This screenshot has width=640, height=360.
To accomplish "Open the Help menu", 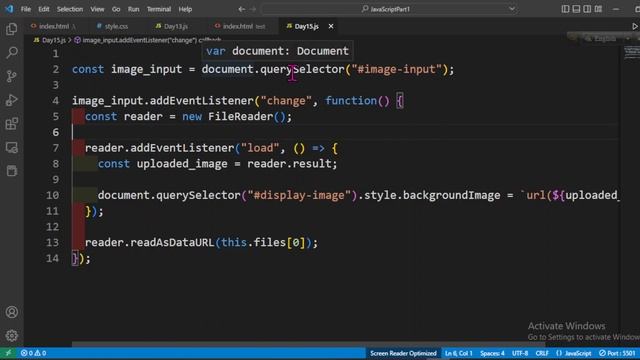I will coord(185,9).
